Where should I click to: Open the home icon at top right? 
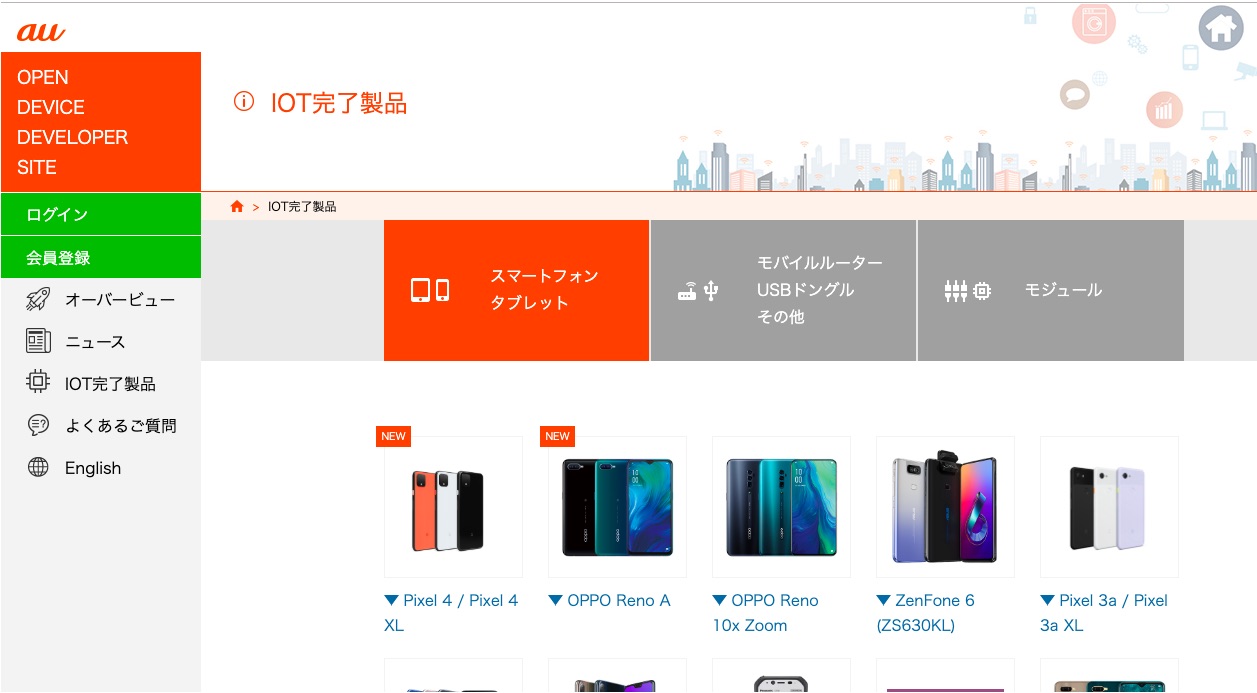pyautogui.click(x=1221, y=28)
